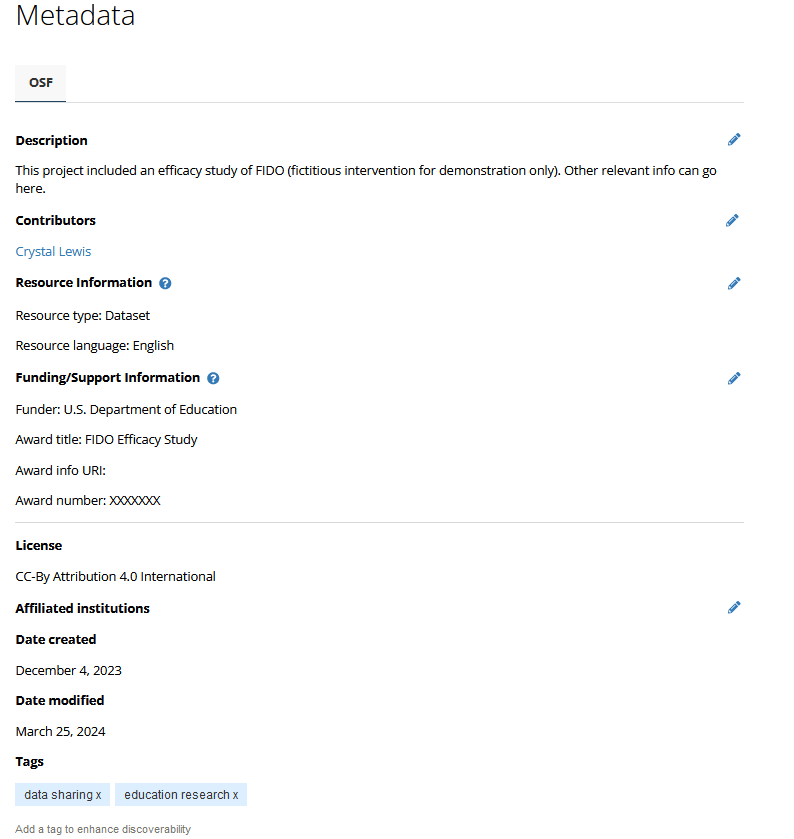Screen dimensions: 794x839
Task: Click the 'data sharing' tag label
Action: coord(58,795)
